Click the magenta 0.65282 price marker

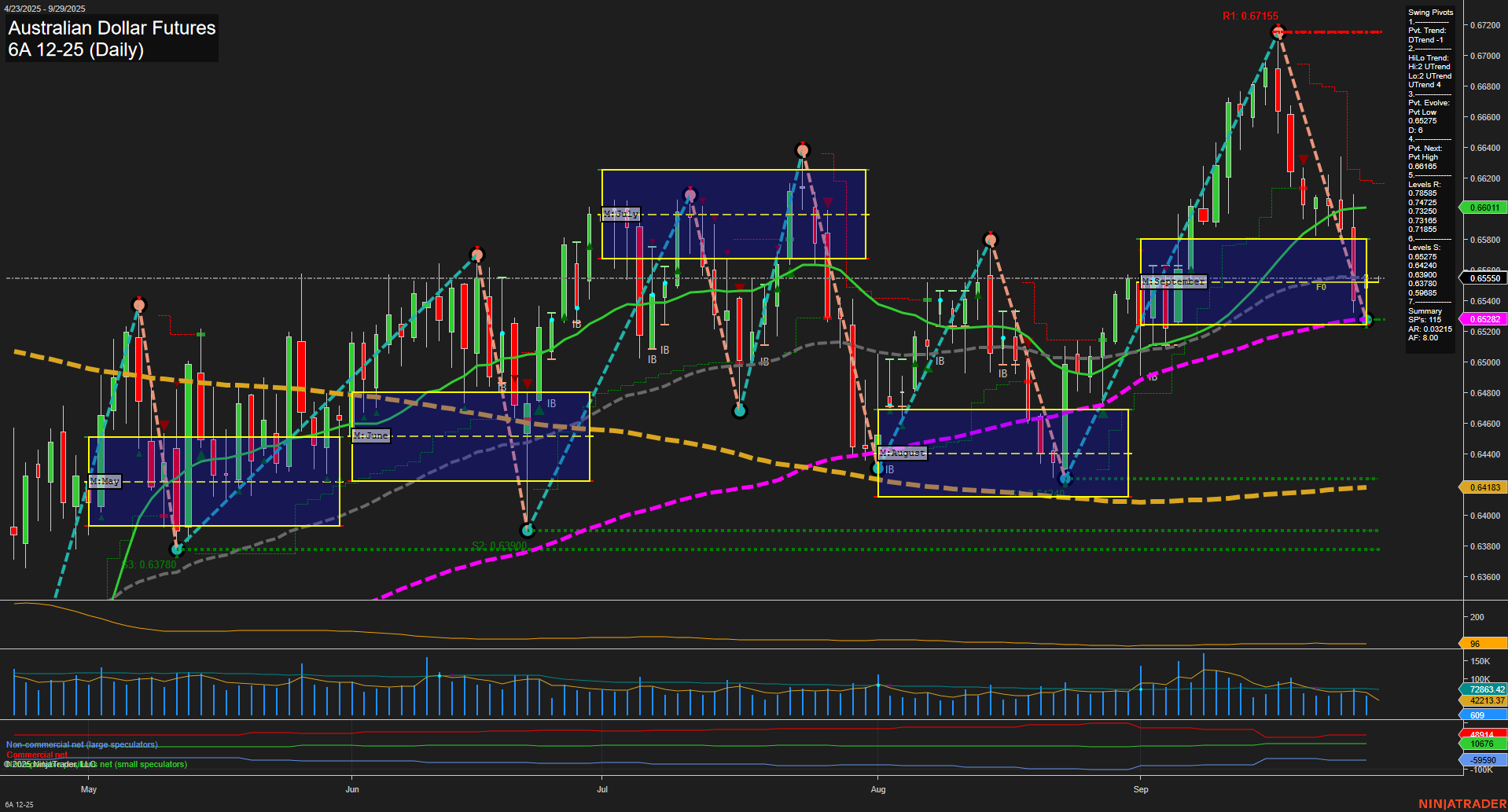coord(1484,319)
